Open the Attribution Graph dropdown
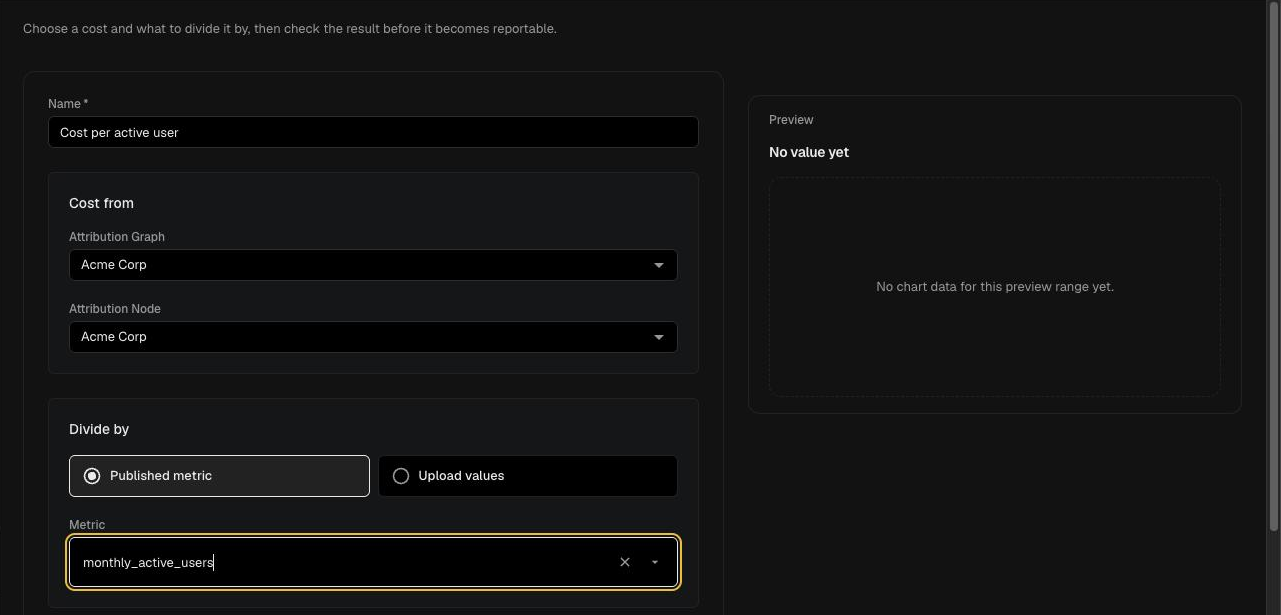The width and height of the screenshot is (1281, 615). pyautogui.click(x=373, y=265)
